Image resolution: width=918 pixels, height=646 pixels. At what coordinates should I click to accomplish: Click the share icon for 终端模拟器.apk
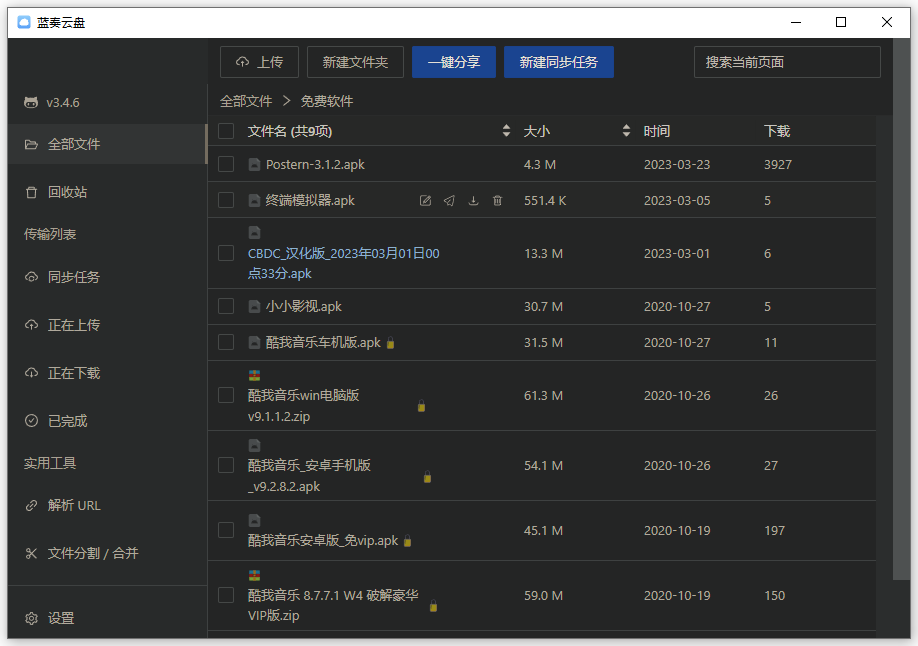[x=449, y=201]
